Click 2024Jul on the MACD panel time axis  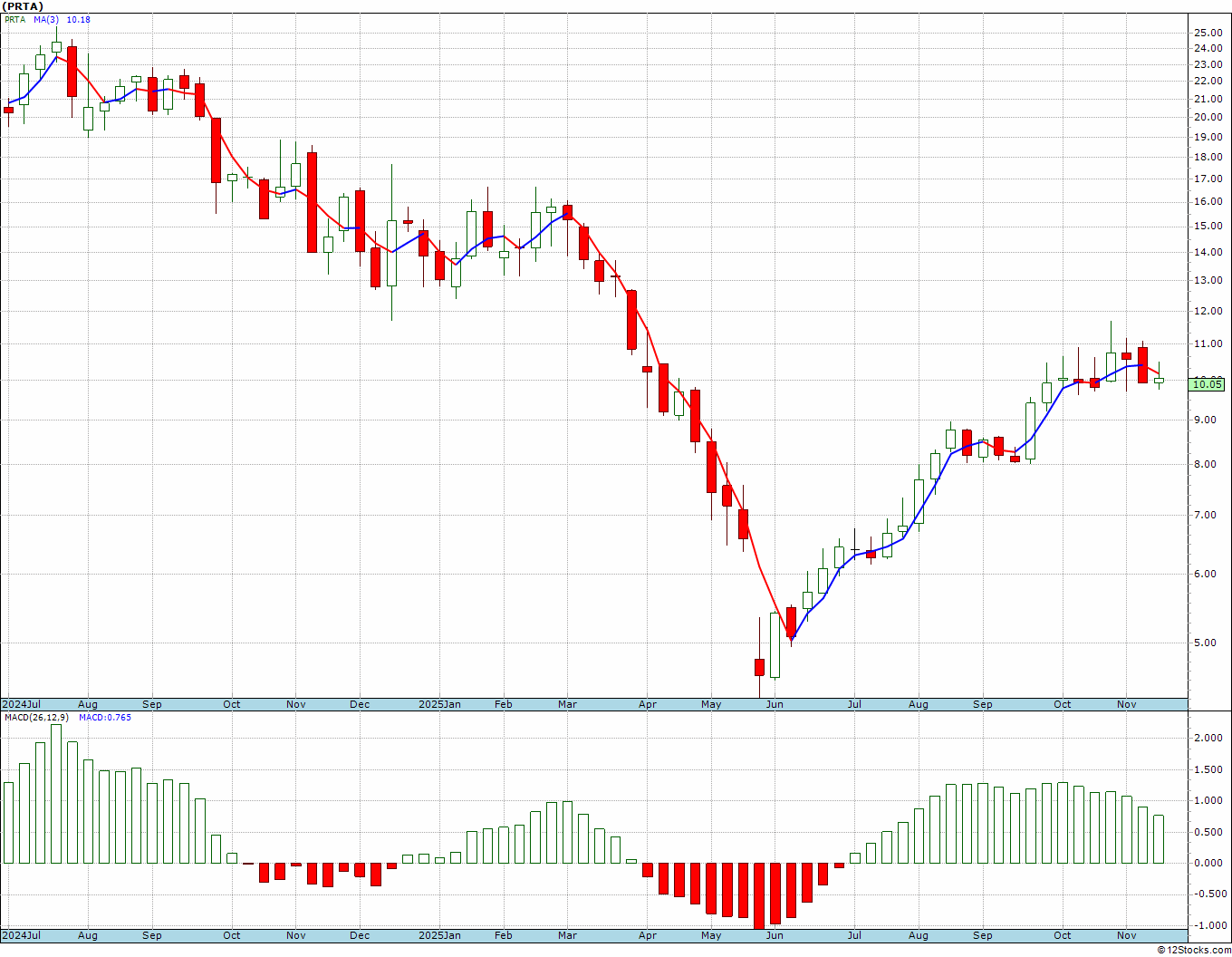tap(22, 935)
